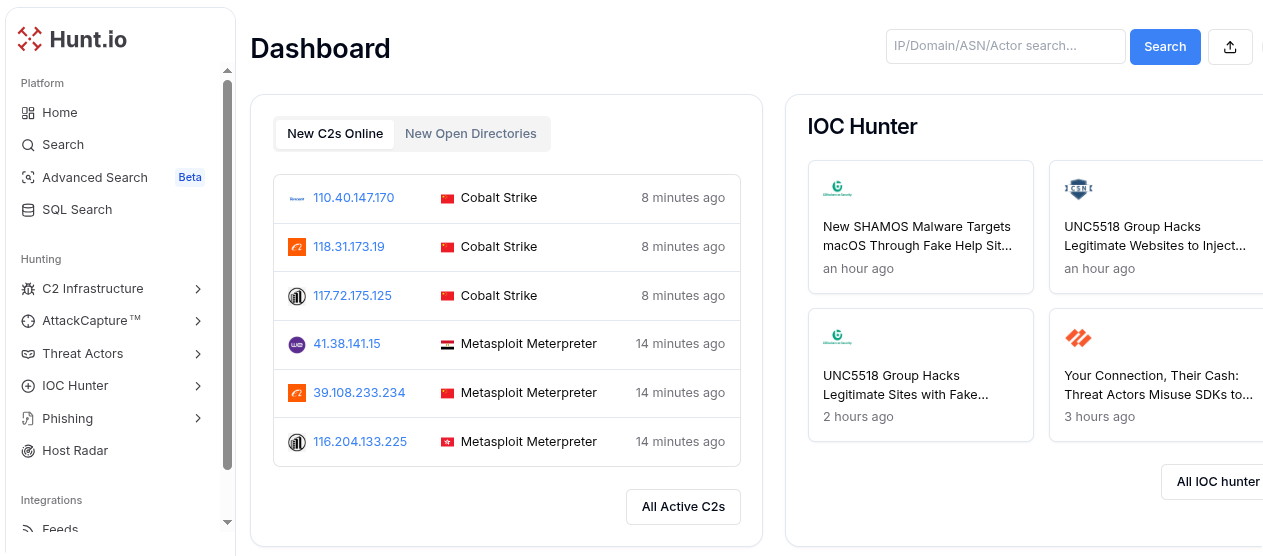Open IP link 118.31.173.19
The height and width of the screenshot is (556, 1263).
tap(349, 247)
